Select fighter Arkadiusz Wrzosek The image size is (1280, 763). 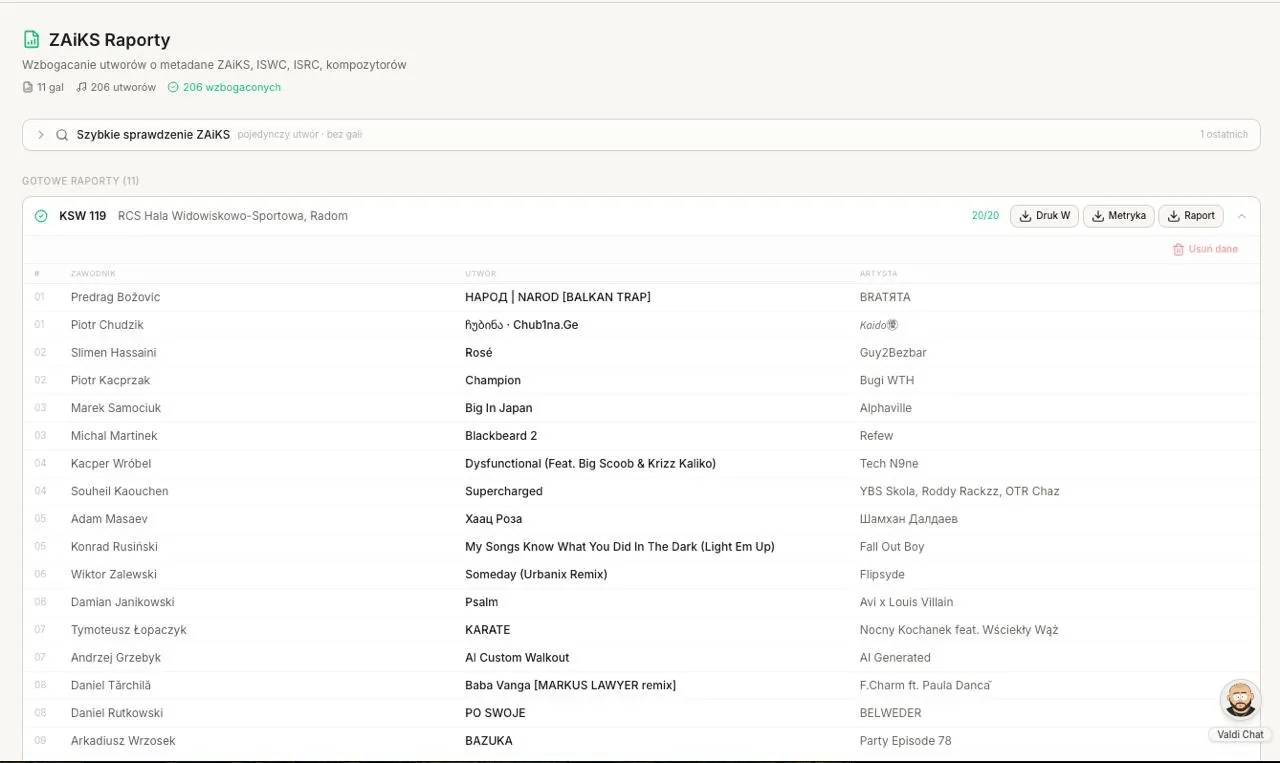tap(123, 741)
